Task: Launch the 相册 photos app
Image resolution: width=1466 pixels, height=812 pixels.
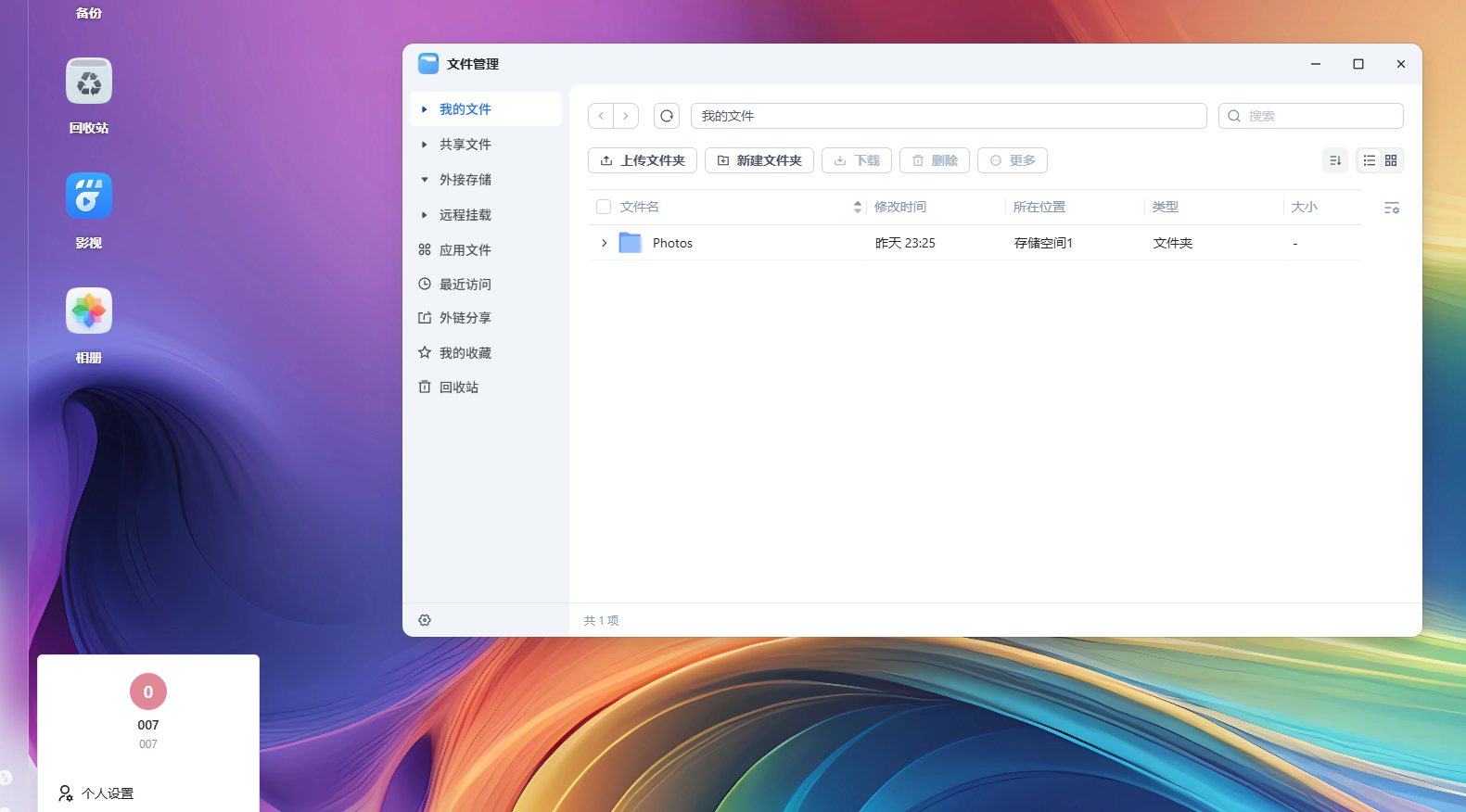Action: coord(89,311)
